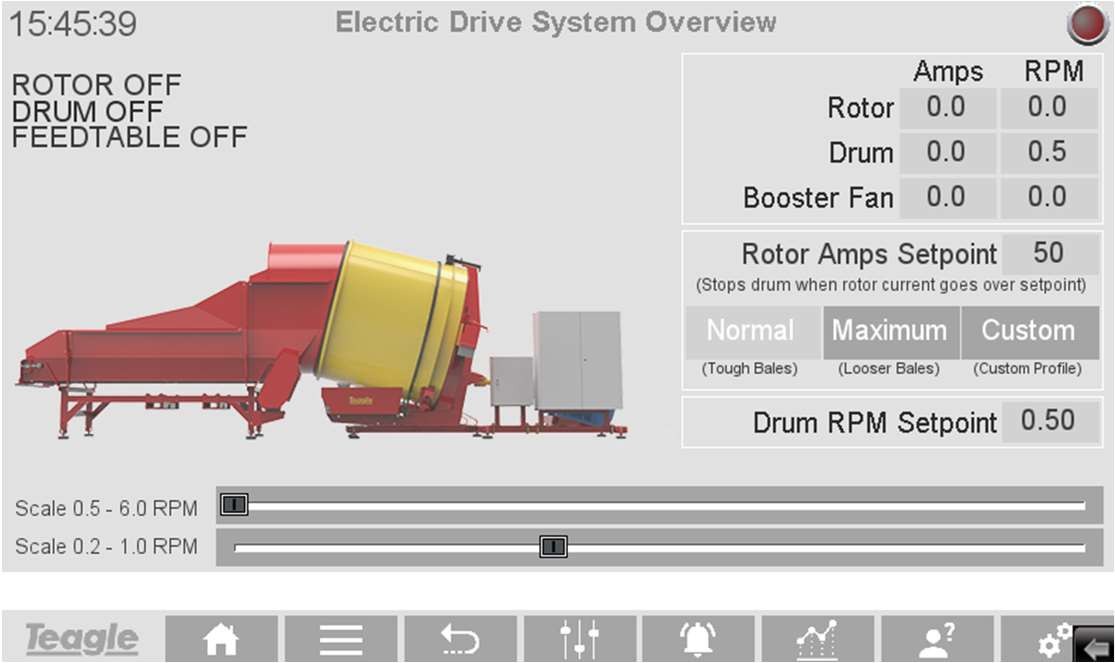Click the Rotor Amps reading
Screen dimensions: 1115x663
[946, 108]
